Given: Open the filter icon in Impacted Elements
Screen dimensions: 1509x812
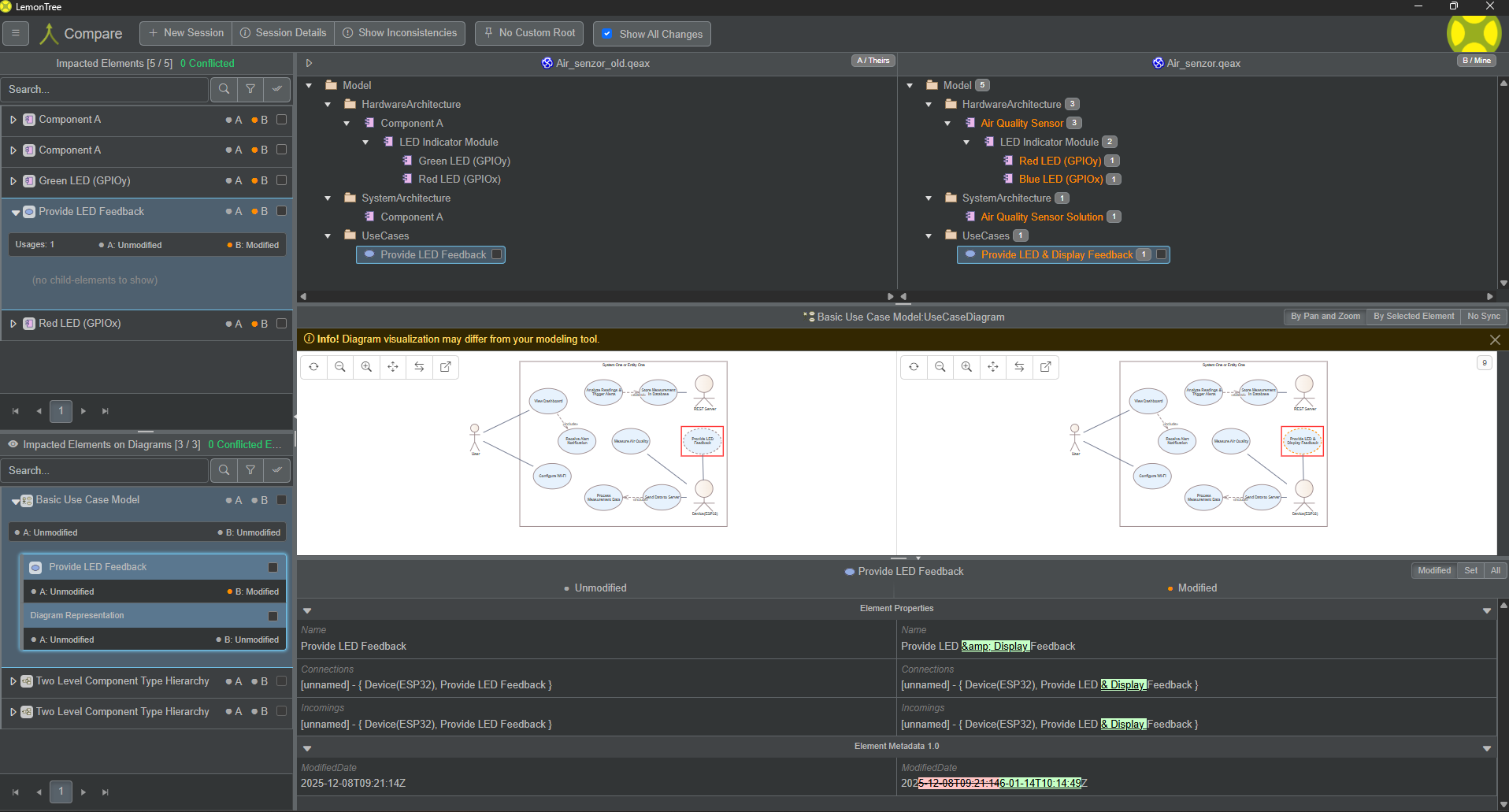Looking at the screenshot, I should [250, 89].
